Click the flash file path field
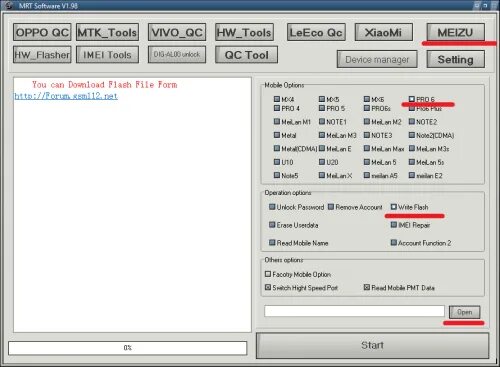The width and height of the screenshot is (500, 367). pos(354,311)
